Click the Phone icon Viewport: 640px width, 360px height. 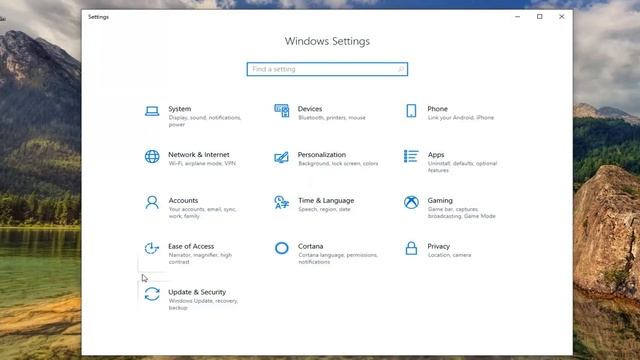(411, 111)
